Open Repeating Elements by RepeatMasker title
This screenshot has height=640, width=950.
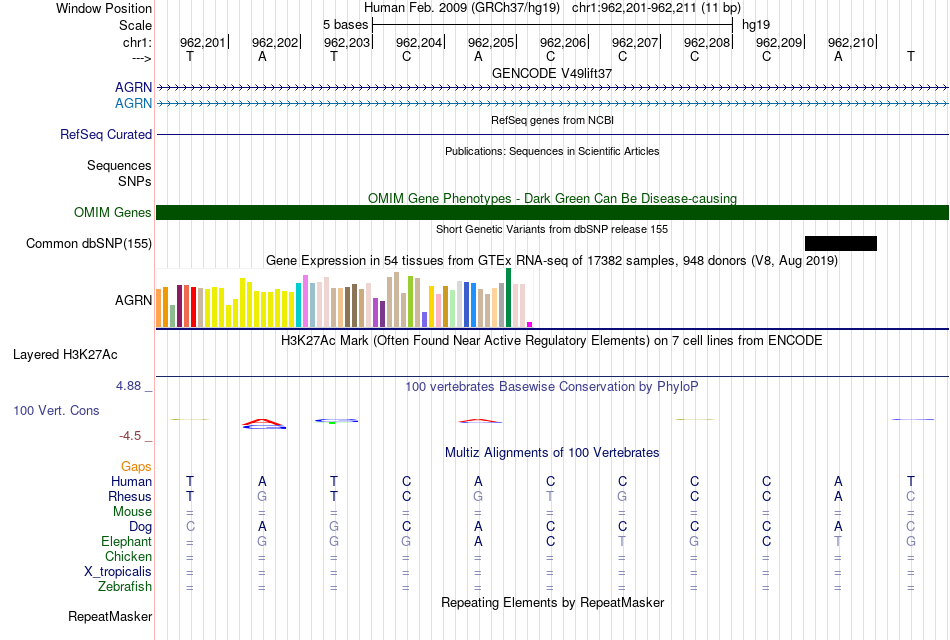[x=552, y=602]
